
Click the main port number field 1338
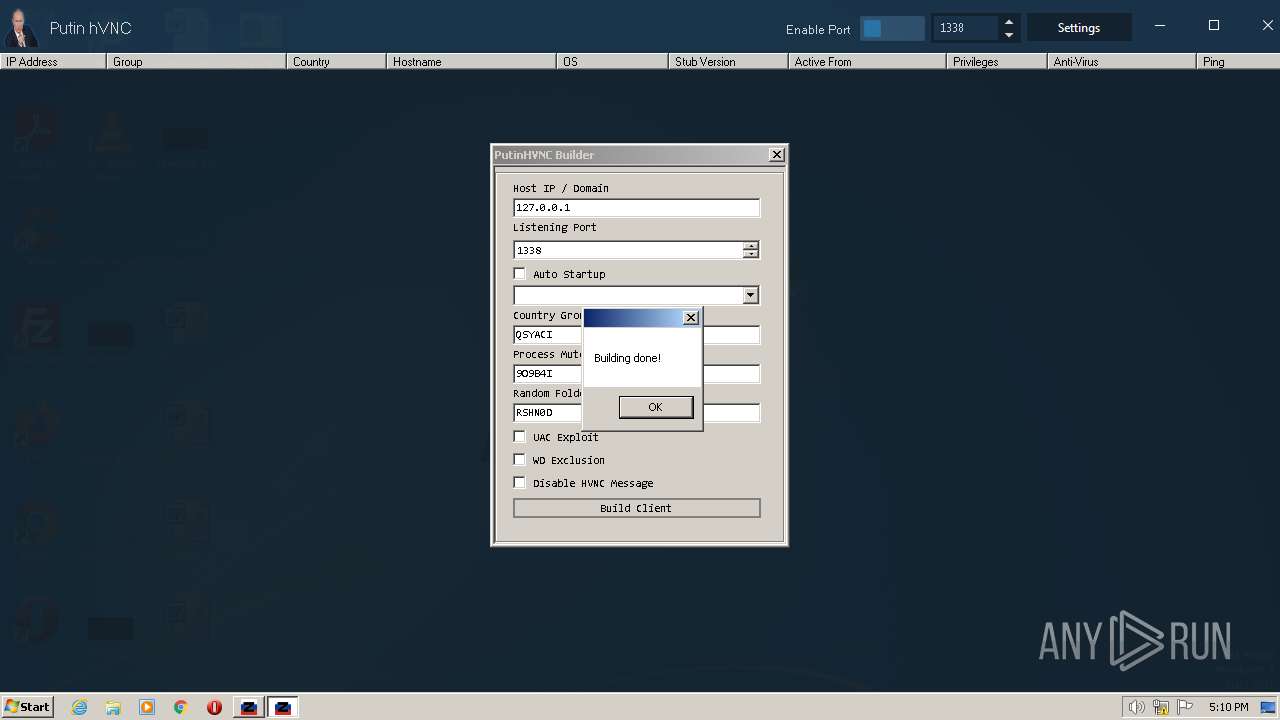click(965, 28)
